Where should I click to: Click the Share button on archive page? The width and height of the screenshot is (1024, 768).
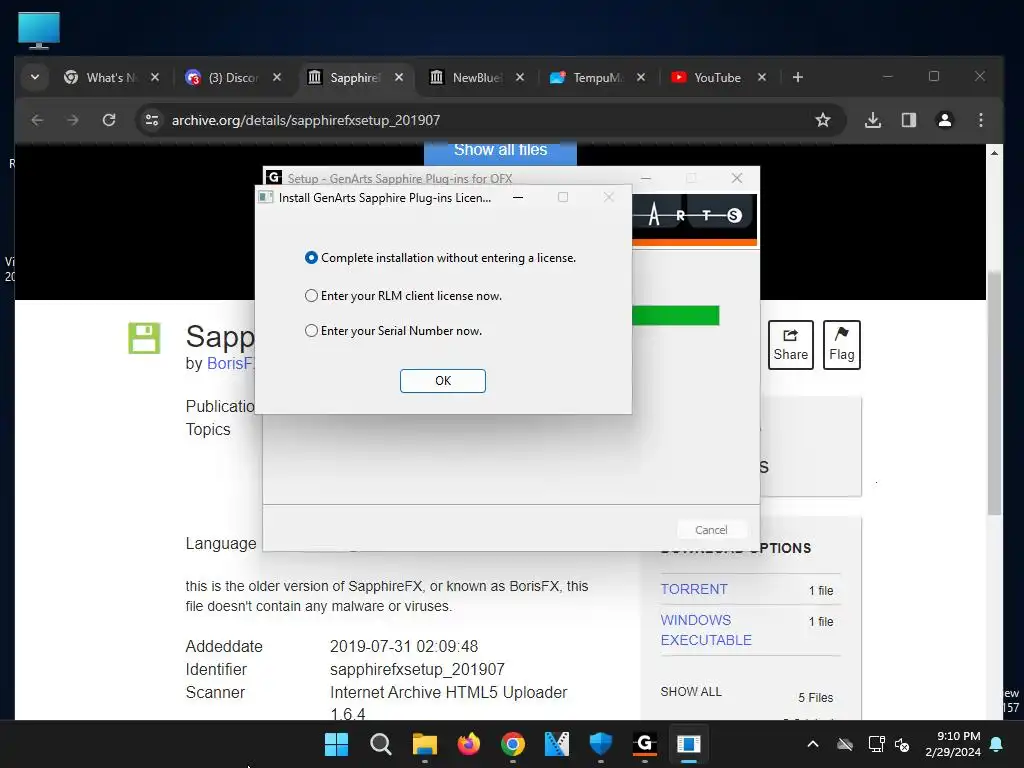point(791,345)
